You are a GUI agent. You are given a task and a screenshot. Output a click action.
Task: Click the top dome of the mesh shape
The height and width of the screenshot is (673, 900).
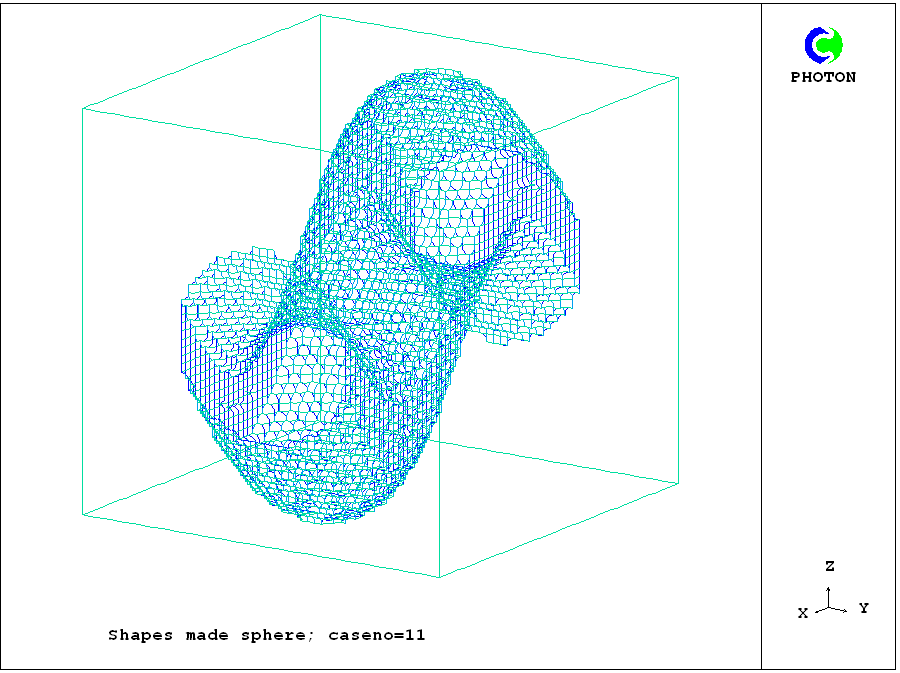click(x=440, y=95)
